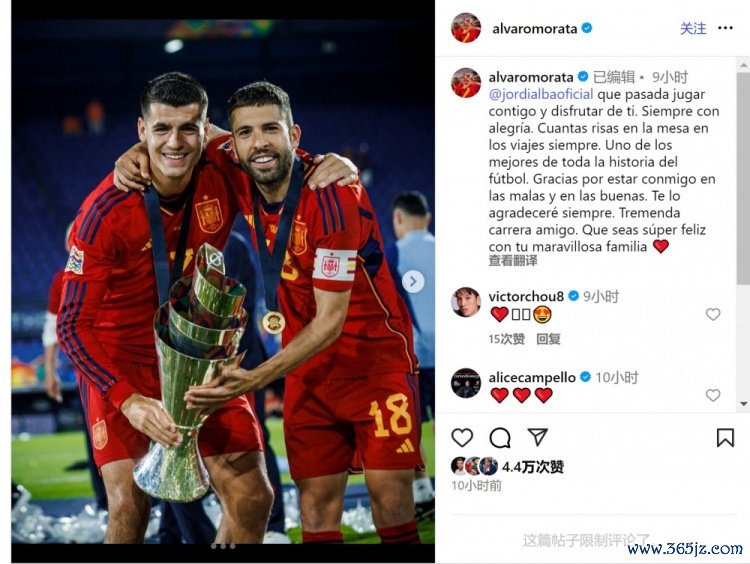The height and width of the screenshot is (564, 750).
Task: Click the 关注 follow button
Action: click(x=693, y=28)
